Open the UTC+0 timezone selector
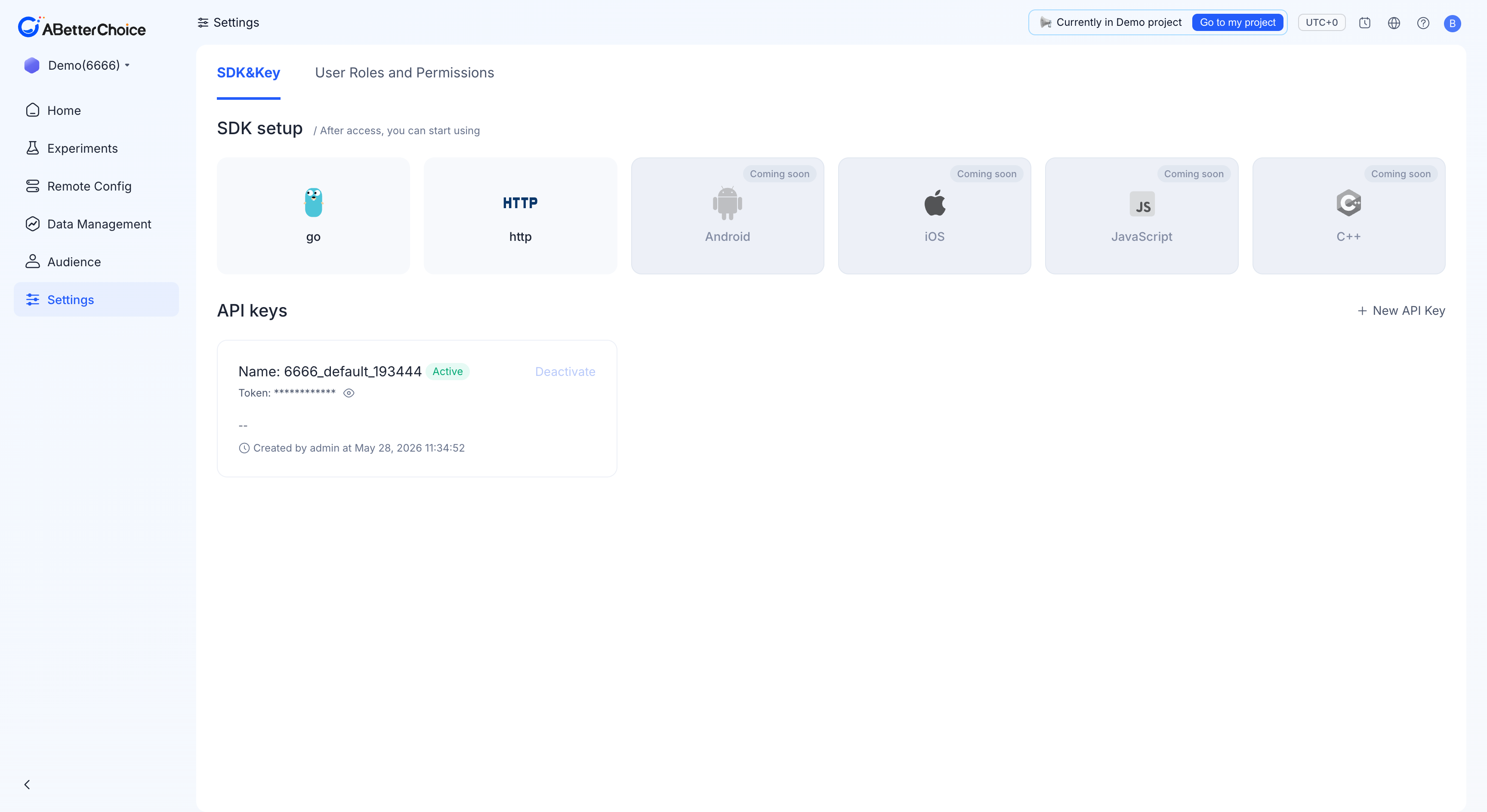This screenshot has height=812, width=1487. (1321, 22)
